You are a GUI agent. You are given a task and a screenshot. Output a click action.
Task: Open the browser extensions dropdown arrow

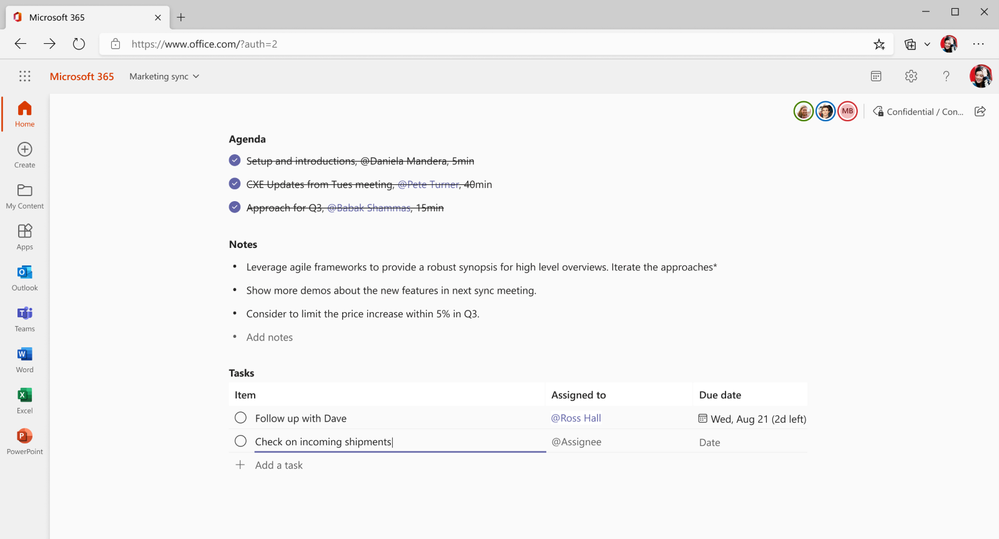click(927, 44)
